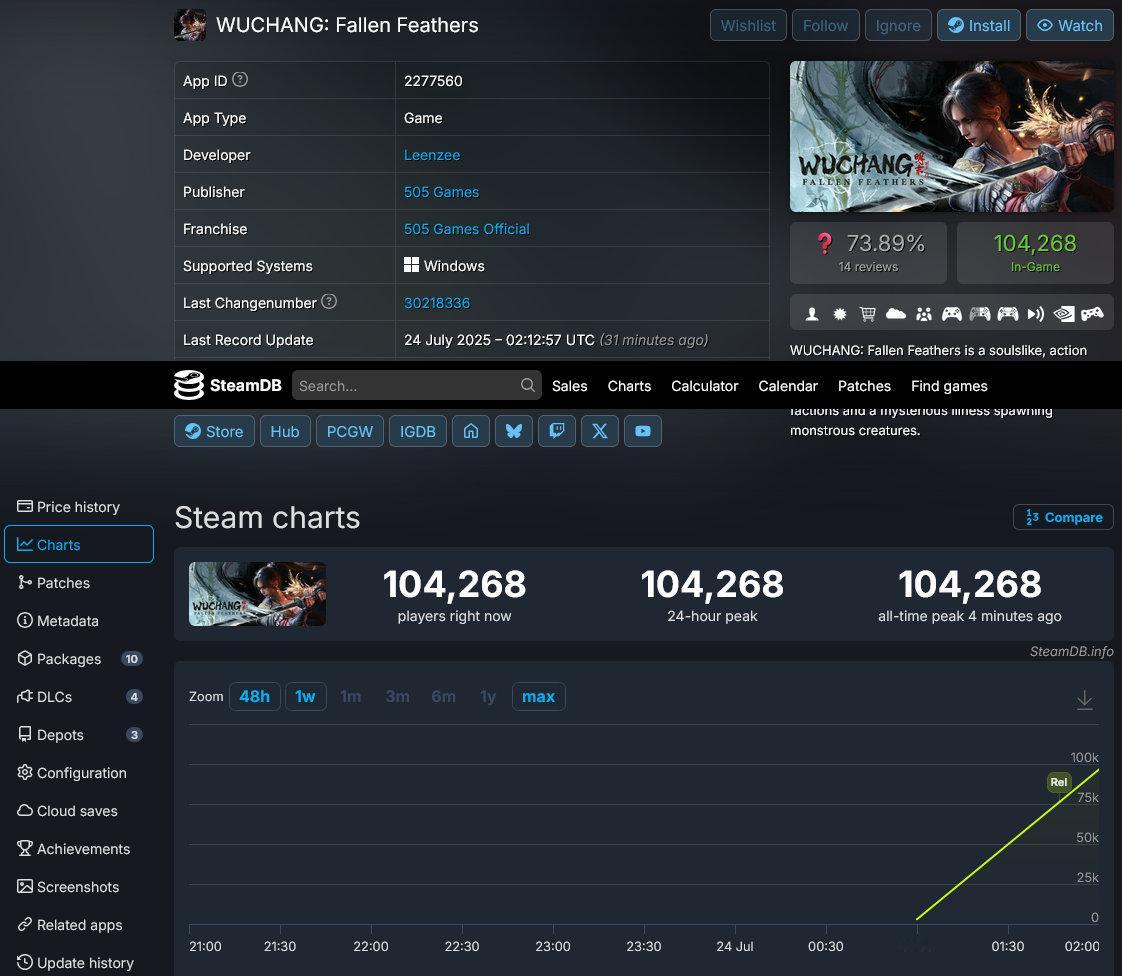Open Charts in the top navbar

pyautogui.click(x=629, y=386)
